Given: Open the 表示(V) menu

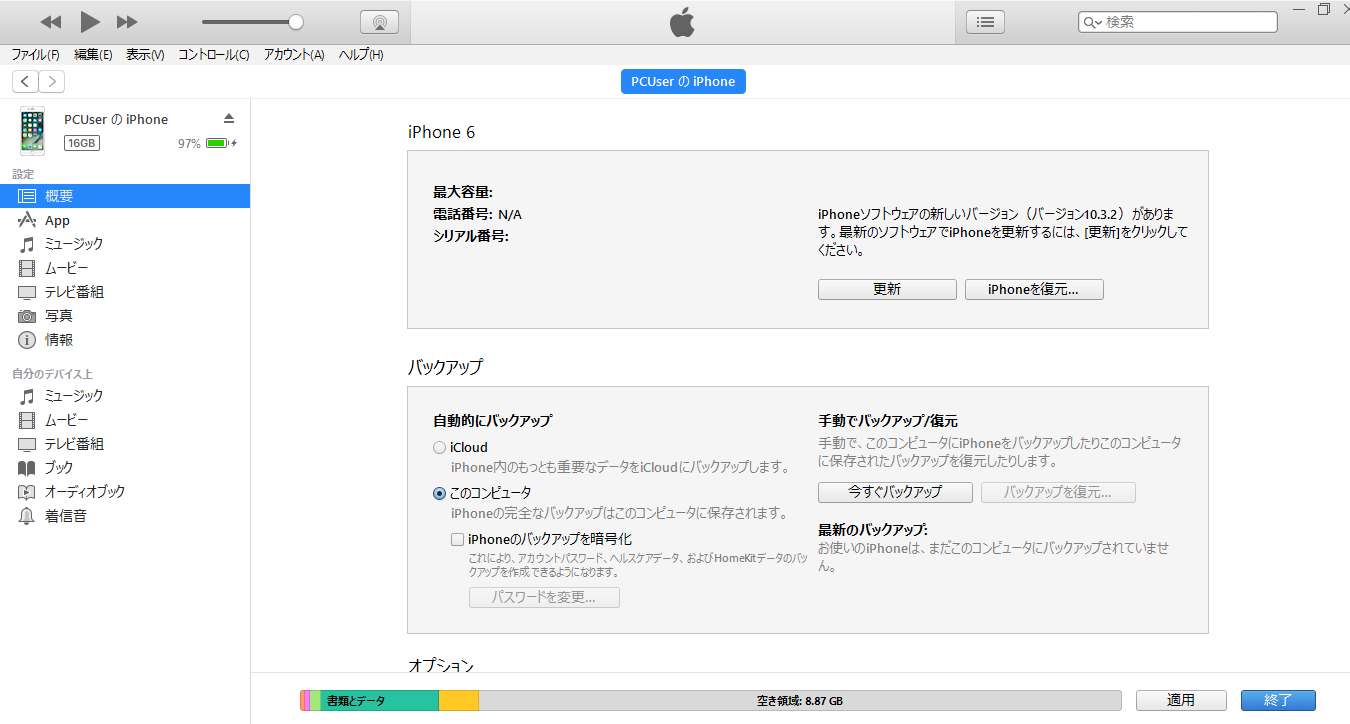Looking at the screenshot, I should point(145,55).
